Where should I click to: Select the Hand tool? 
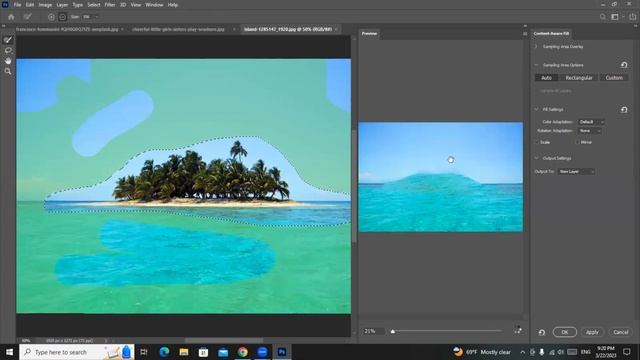click(8, 61)
